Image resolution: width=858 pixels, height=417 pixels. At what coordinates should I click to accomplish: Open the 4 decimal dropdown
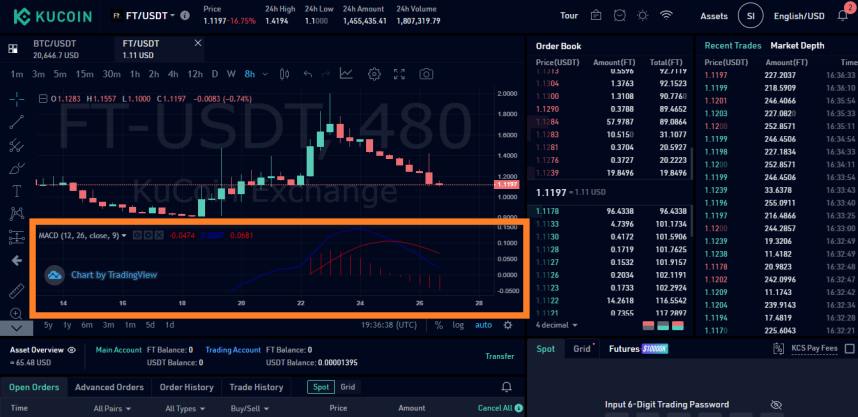556,325
